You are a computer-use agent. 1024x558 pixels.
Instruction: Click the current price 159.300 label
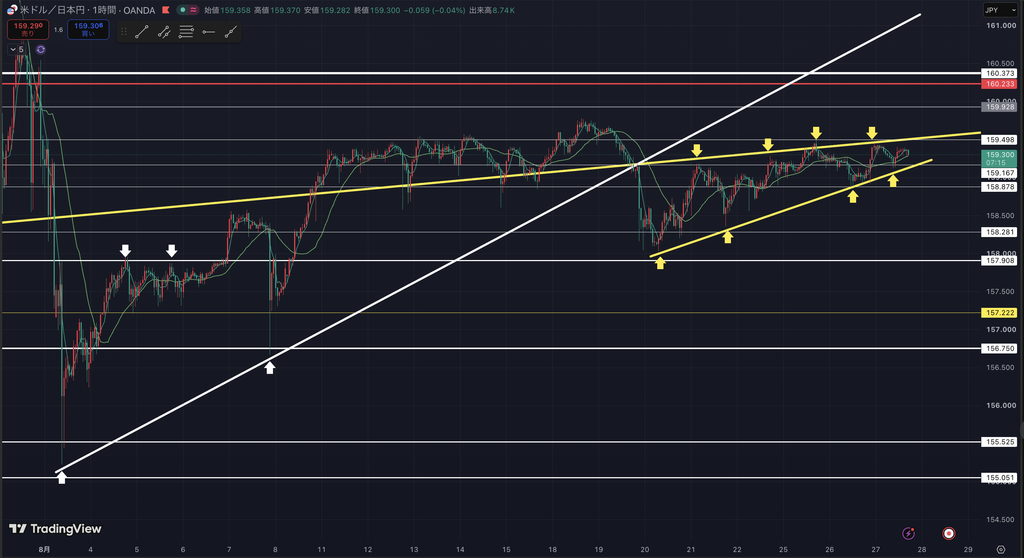click(x=999, y=159)
